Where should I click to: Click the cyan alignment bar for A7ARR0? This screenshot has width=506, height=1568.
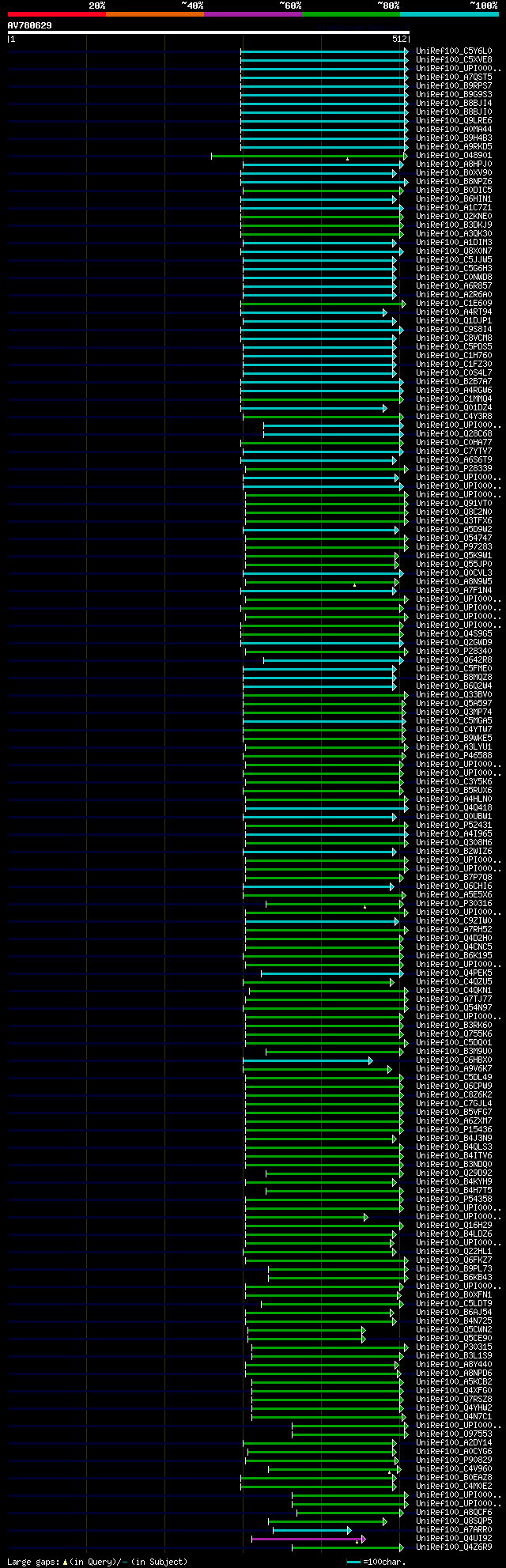[x=312, y=1530]
